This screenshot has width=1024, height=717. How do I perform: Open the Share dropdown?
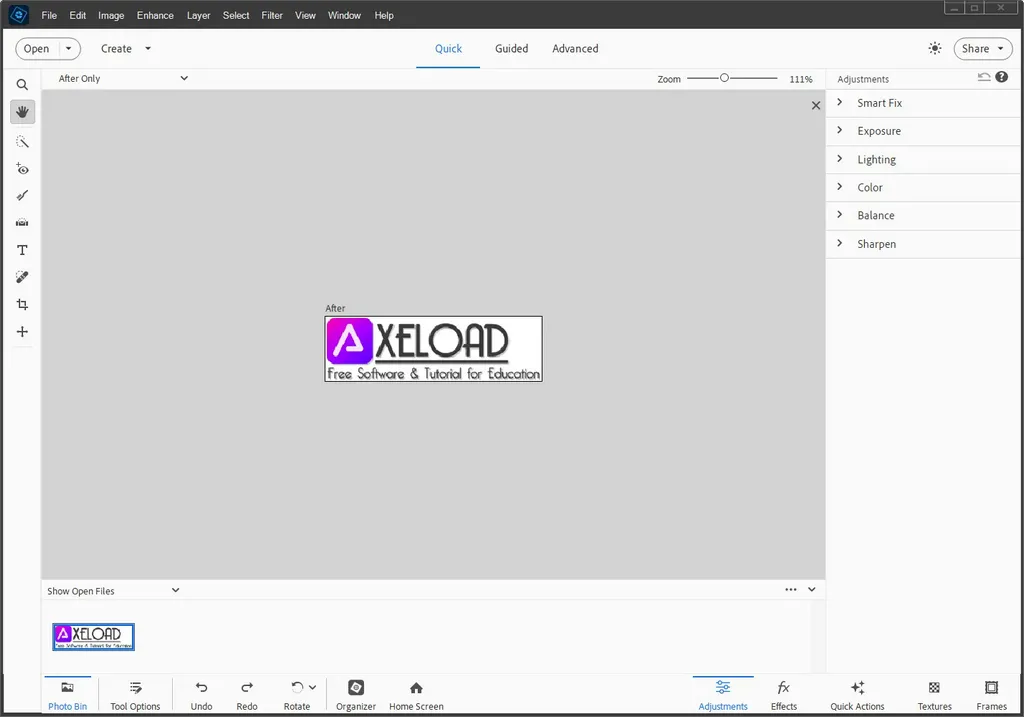pos(983,48)
